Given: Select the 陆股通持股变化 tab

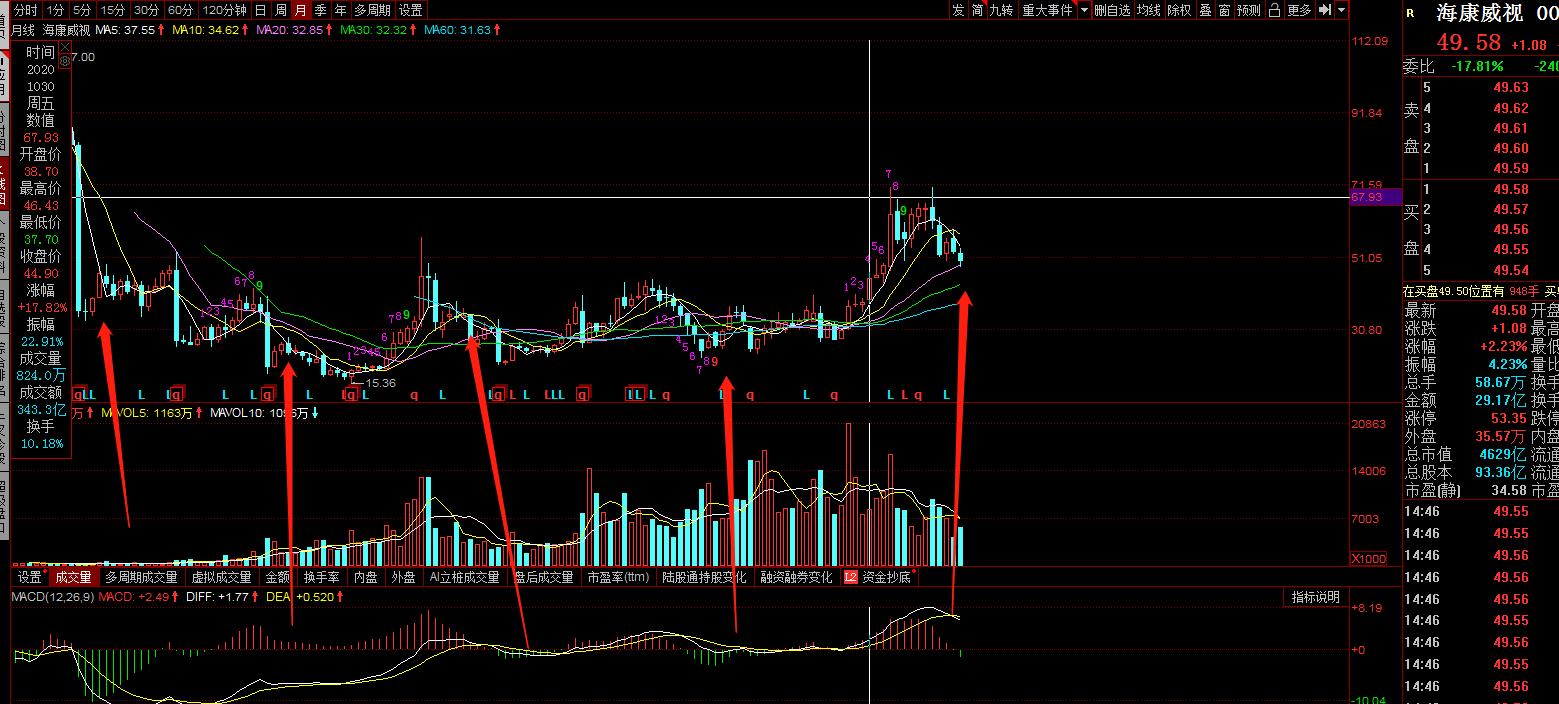Looking at the screenshot, I should click(x=704, y=577).
